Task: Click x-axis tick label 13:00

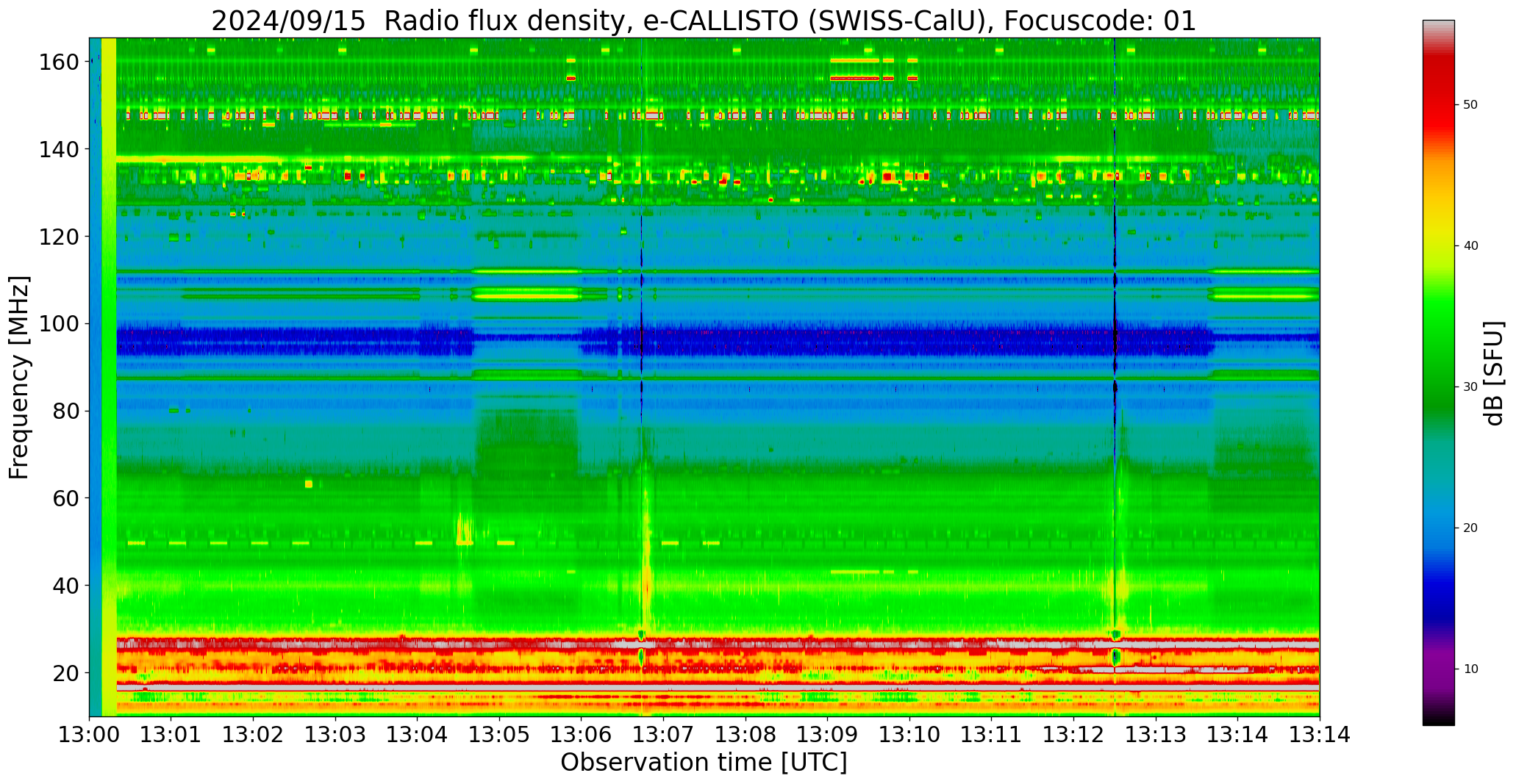Action: pyautogui.click(x=90, y=735)
